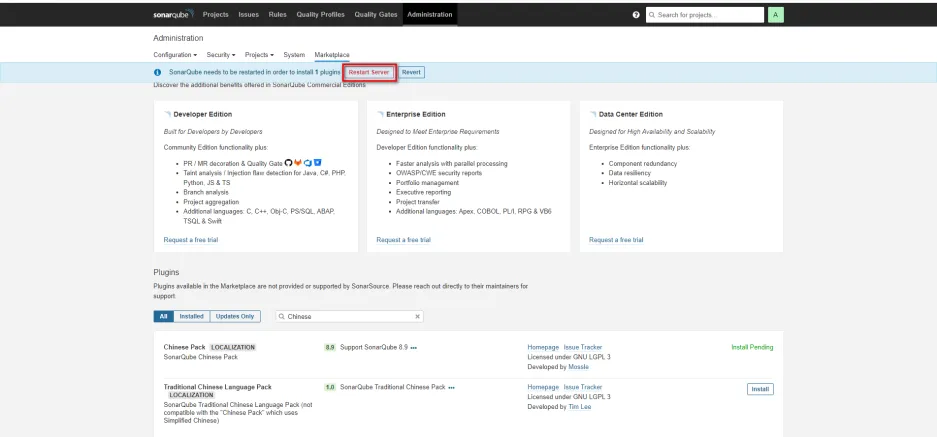Open Chinese Pack Issue Tracker link
This screenshot has width=937, height=437.
pos(583,347)
